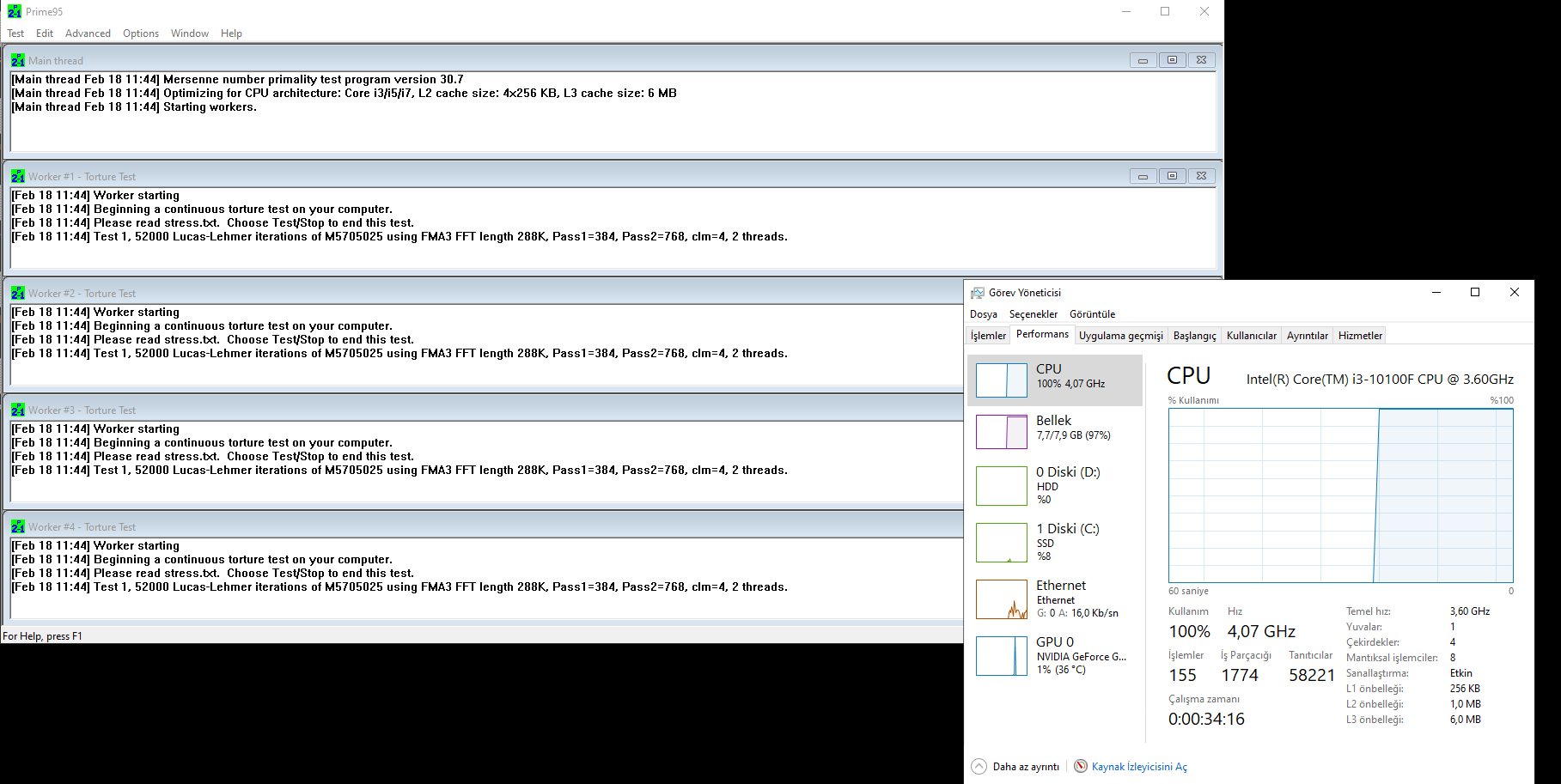Open the Test menu in Prime95

15,33
